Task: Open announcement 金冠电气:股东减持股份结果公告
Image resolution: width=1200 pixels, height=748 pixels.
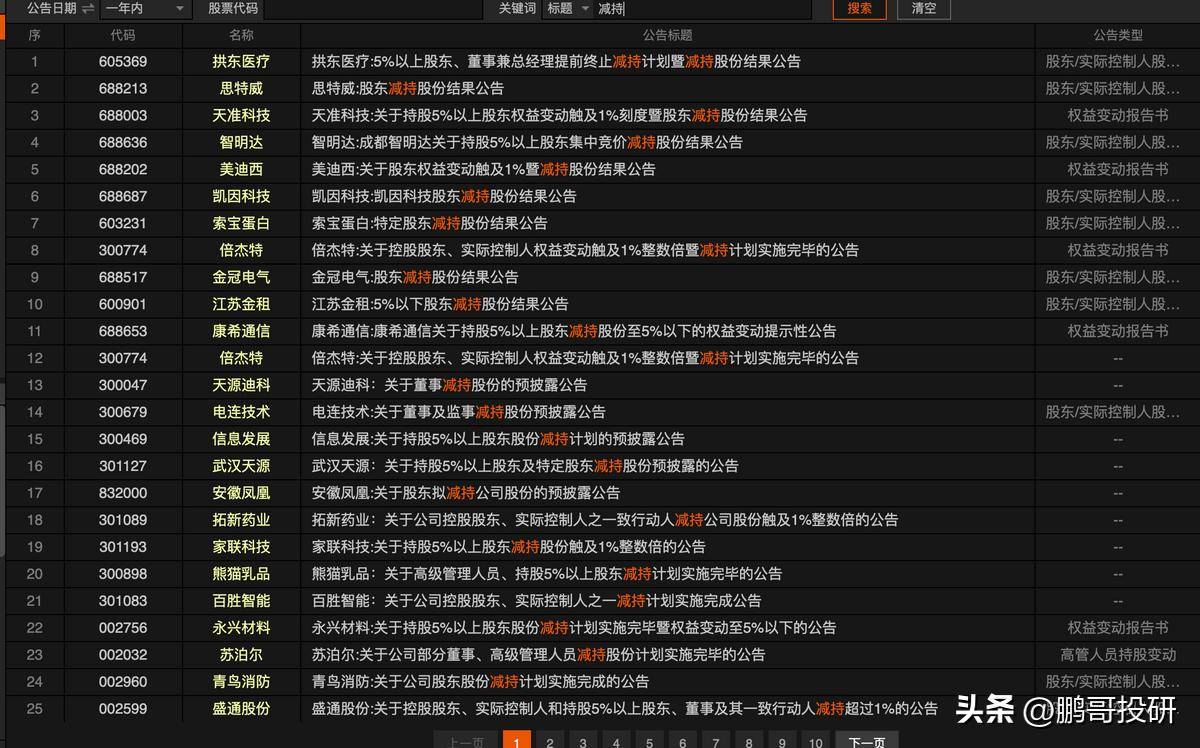Action: pyautogui.click(x=415, y=278)
